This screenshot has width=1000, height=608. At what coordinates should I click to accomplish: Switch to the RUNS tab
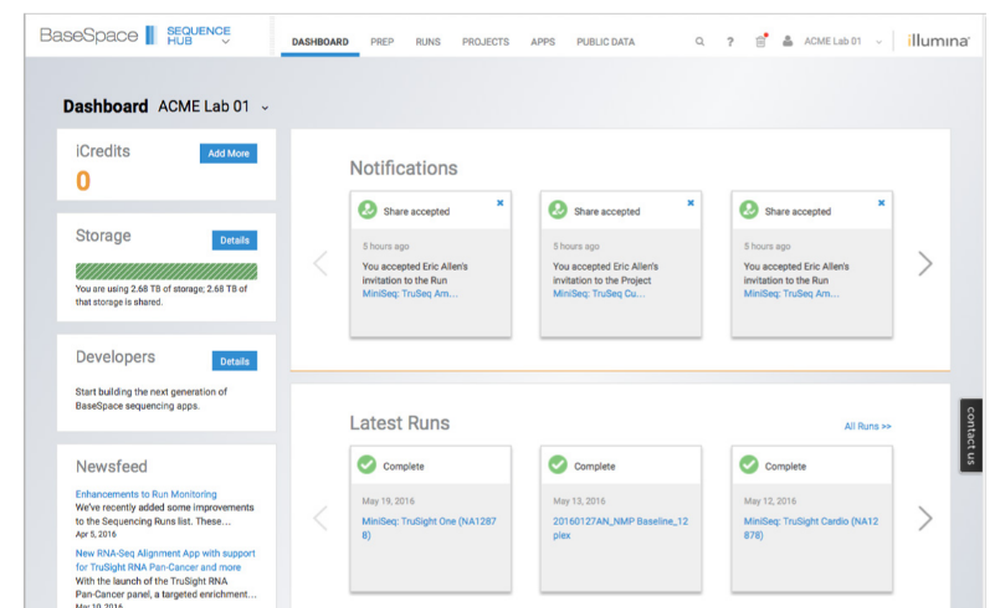(428, 42)
